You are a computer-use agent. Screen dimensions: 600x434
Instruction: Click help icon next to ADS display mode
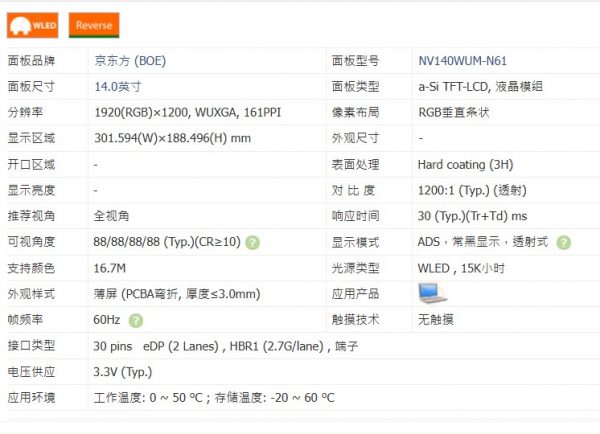pos(563,242)
